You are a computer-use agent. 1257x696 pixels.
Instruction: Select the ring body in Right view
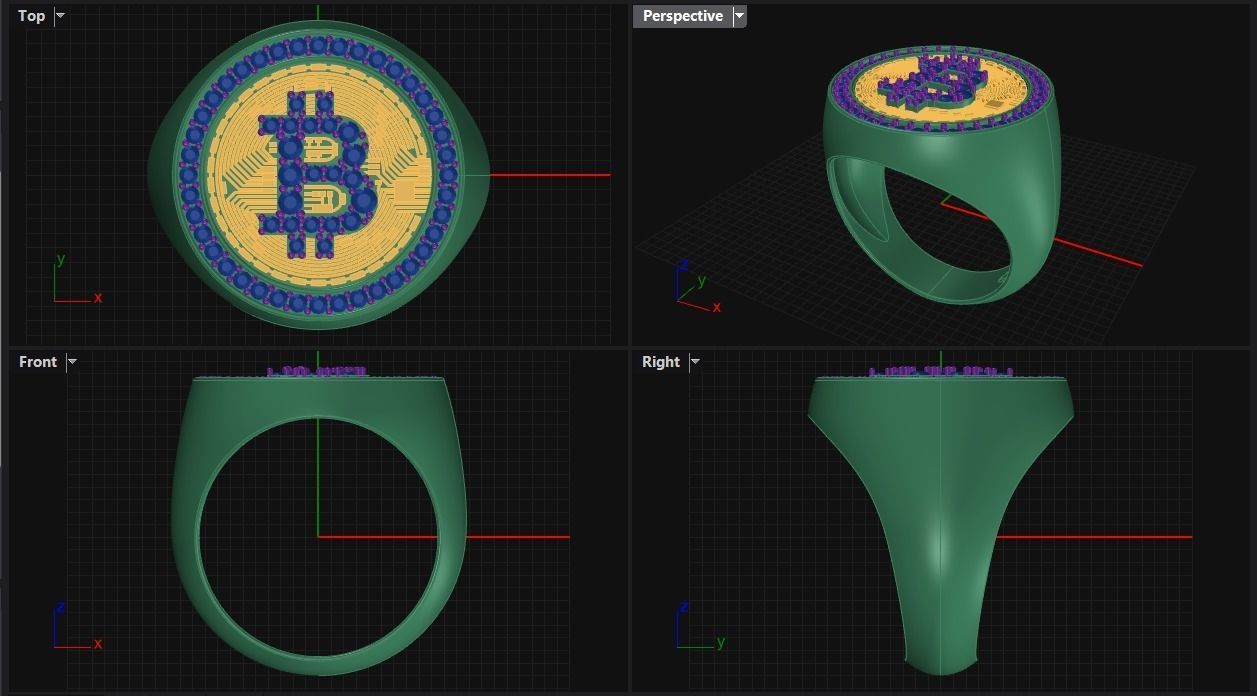(x=940, y=525)
